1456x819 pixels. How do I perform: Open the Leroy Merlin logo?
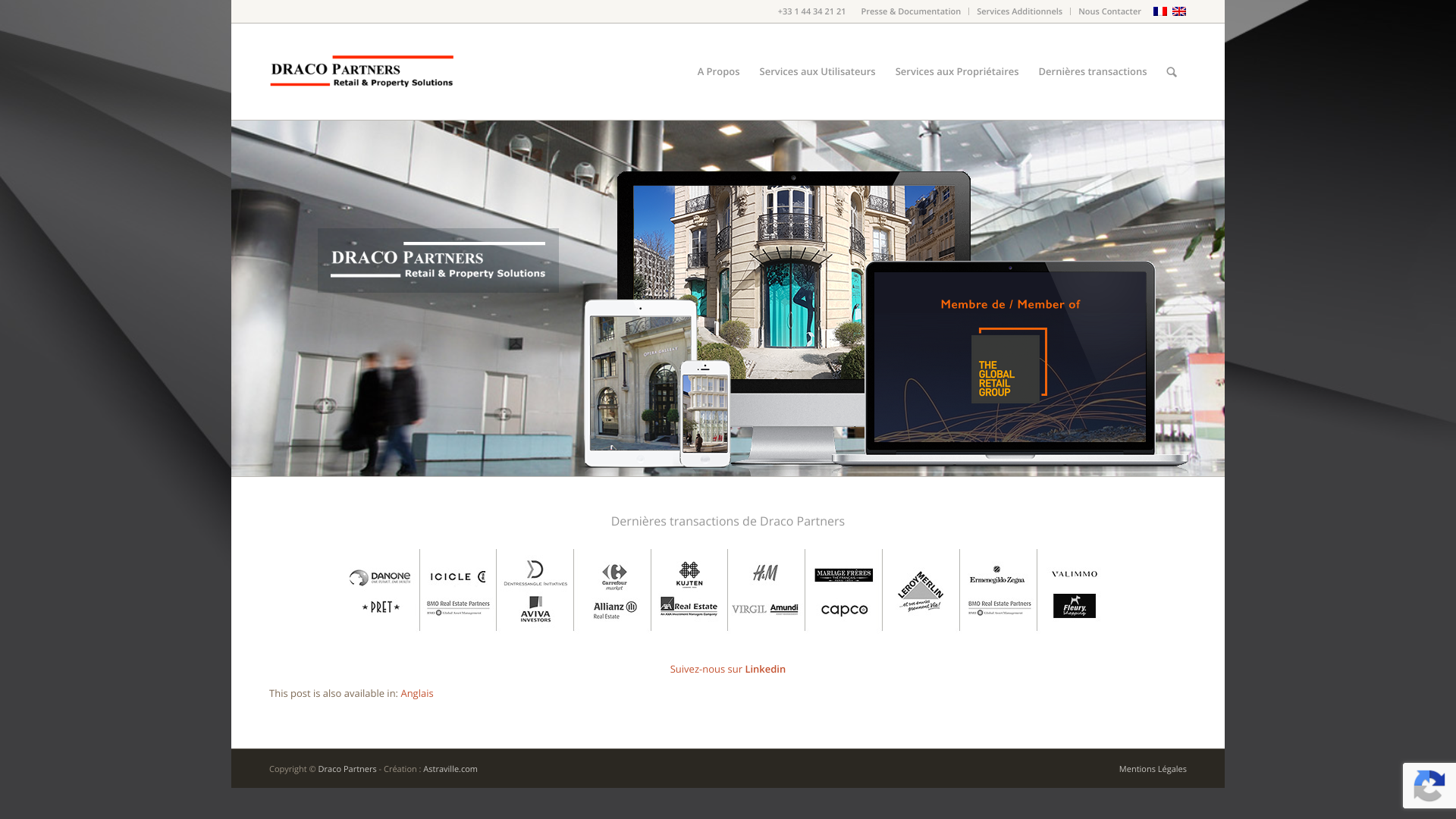point(921,591)
